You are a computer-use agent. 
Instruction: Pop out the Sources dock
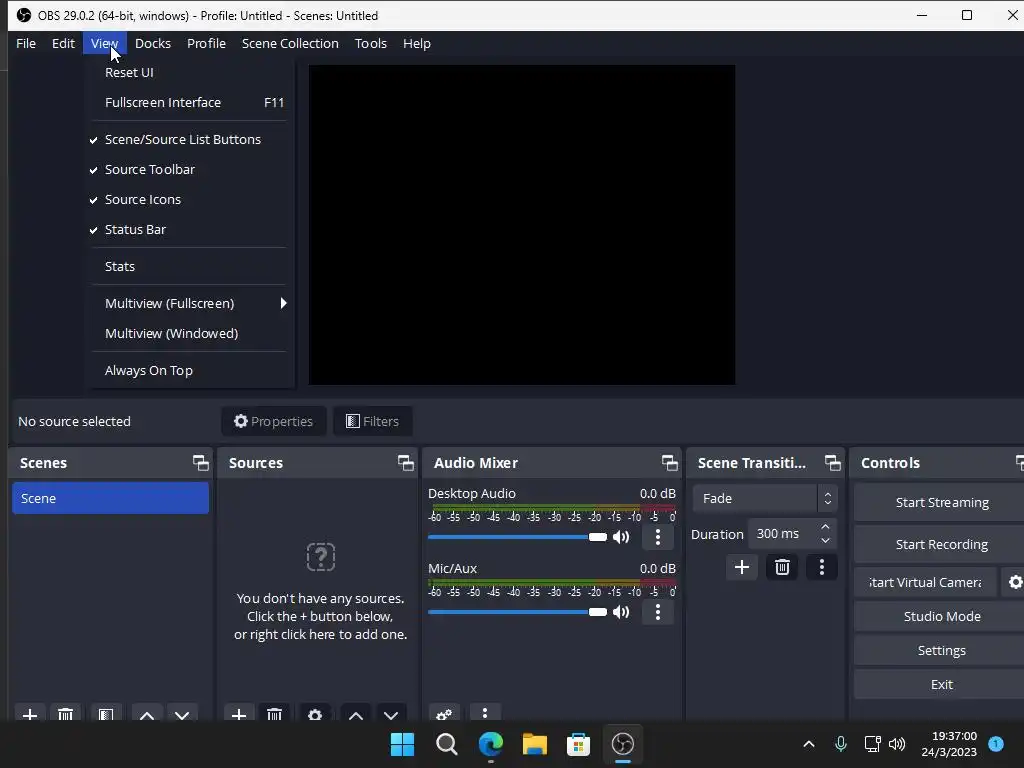click(406, 463)
